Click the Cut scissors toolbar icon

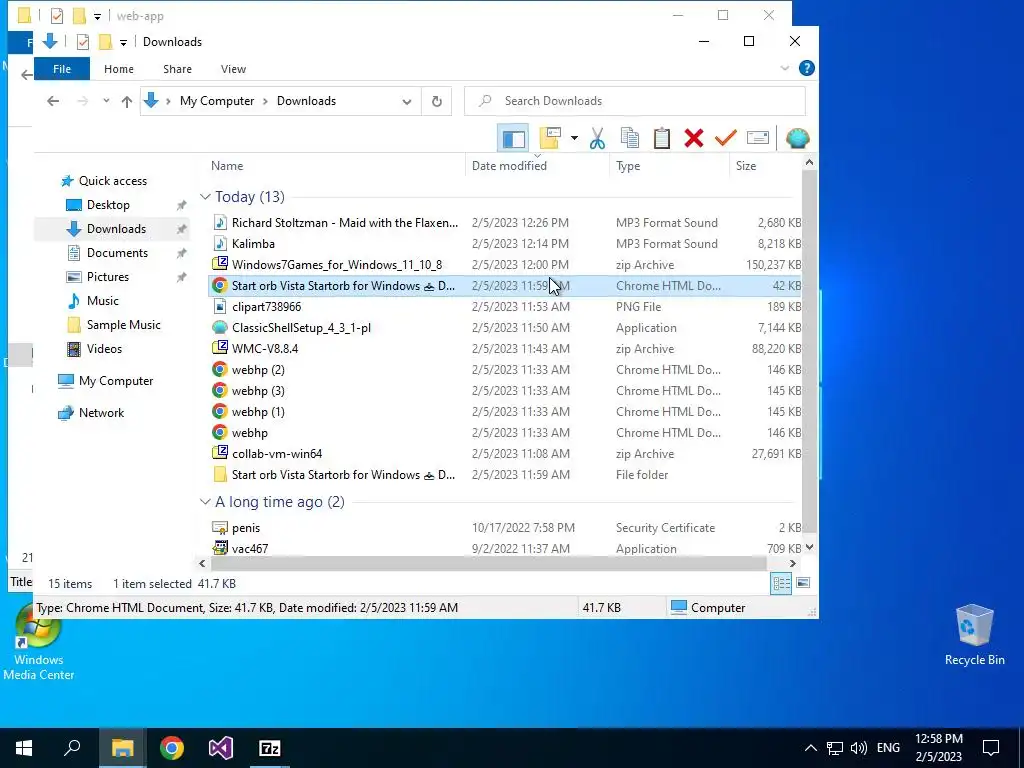tap(597, 138)
